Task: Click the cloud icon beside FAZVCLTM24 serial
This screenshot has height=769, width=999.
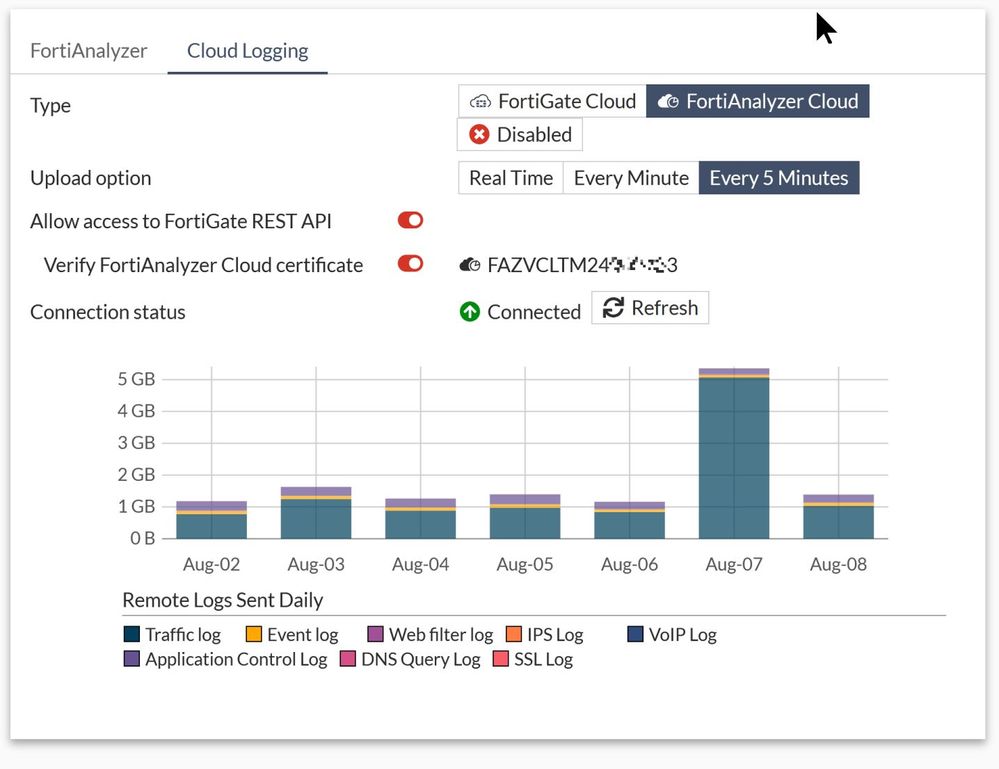Action: [x=470, y=266]
